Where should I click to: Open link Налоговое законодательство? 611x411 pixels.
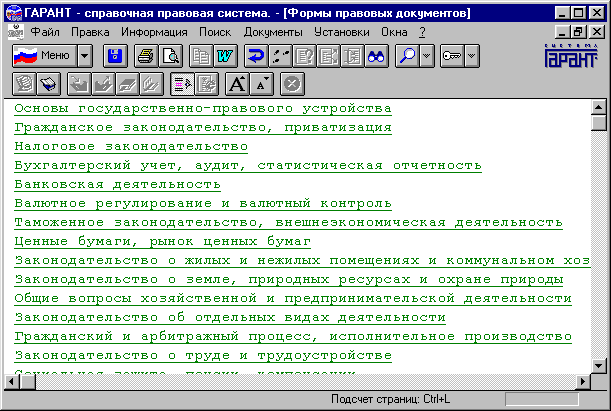tap(131, 147)
